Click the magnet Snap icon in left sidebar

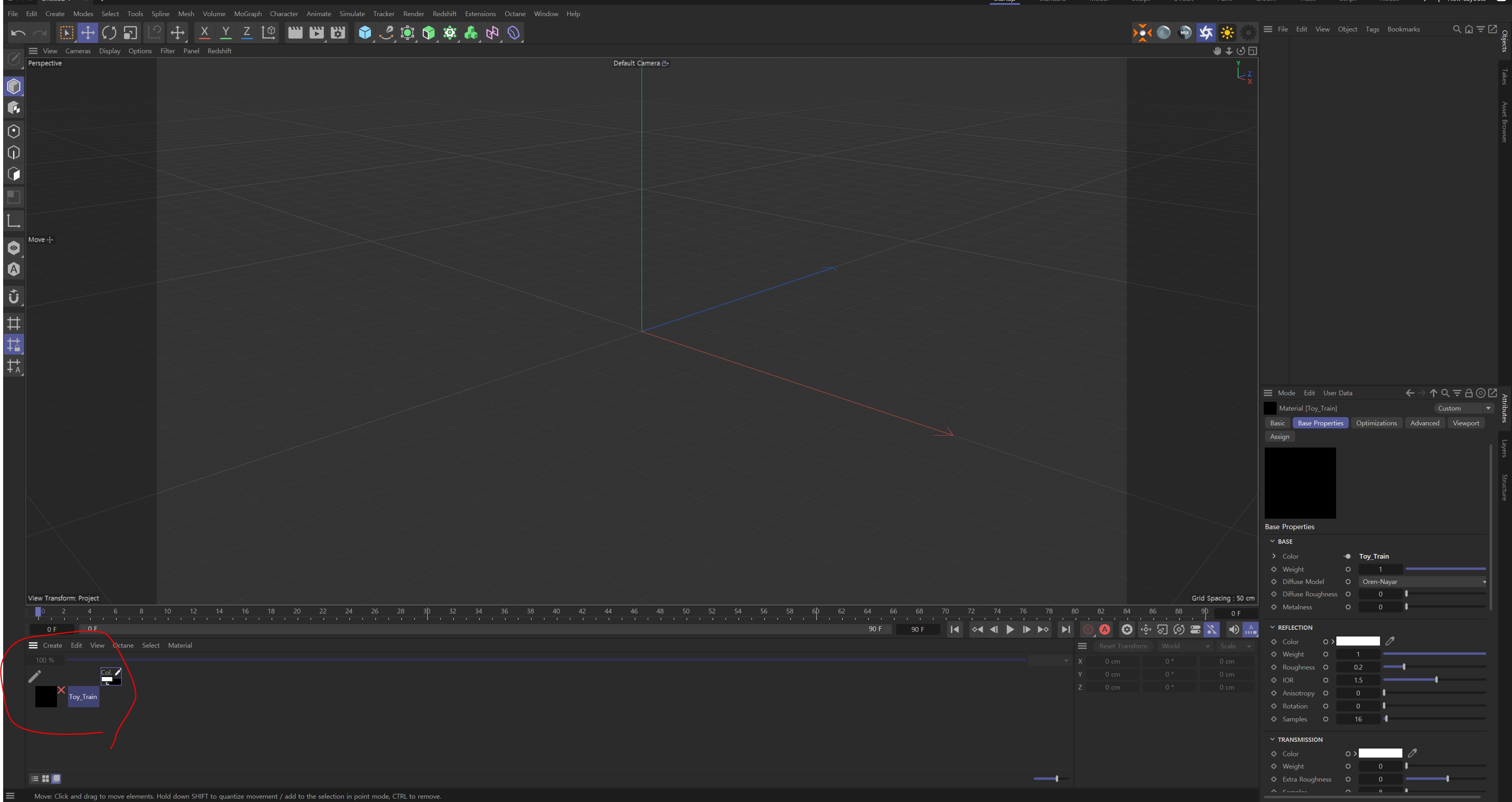click(14, 296)
